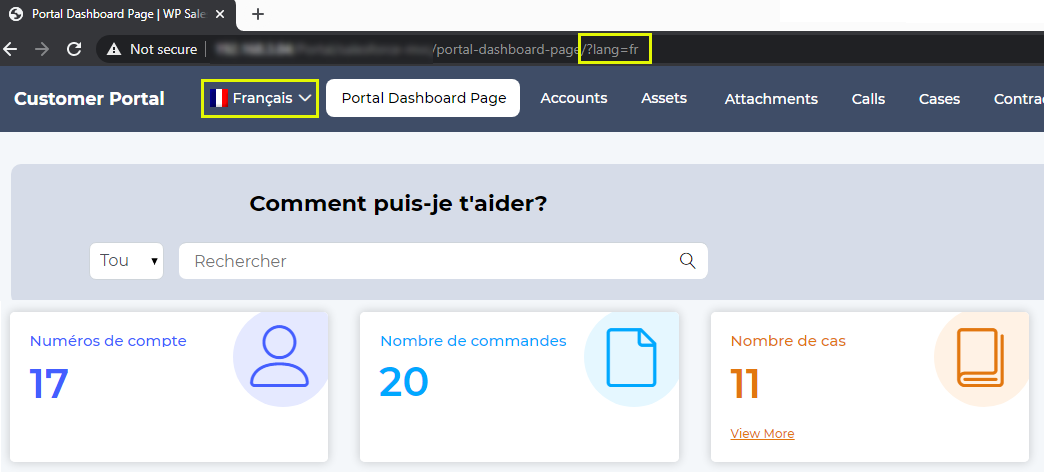Click the French flag icon
The height and width of the screenshot is (472, 1044).
(x=219, y=98)
